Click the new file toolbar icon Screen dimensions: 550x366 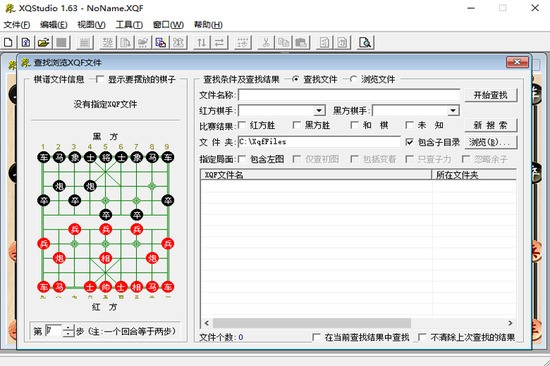[x=8, y=42]
